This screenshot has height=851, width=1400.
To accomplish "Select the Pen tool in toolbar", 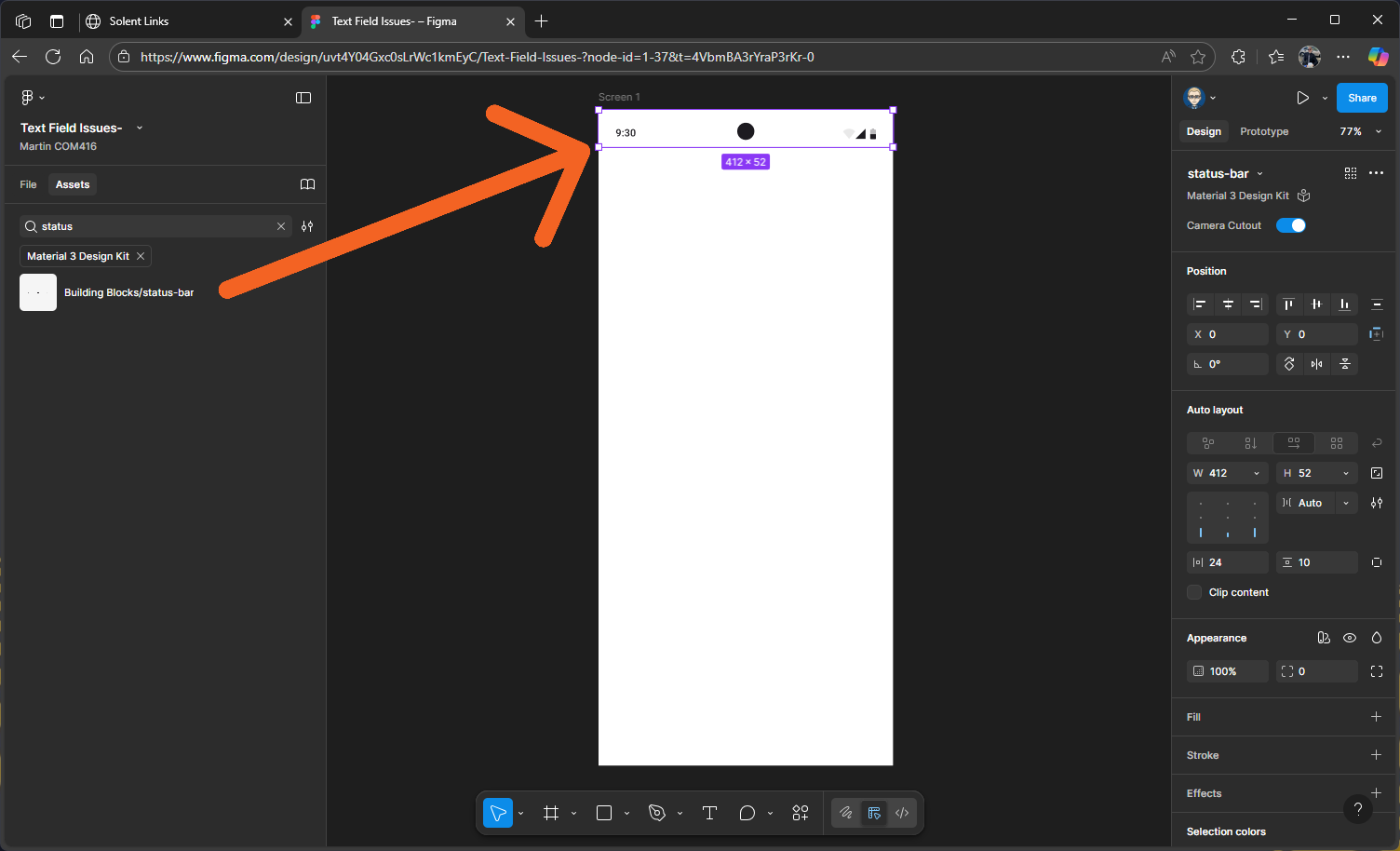I will 657,813.
